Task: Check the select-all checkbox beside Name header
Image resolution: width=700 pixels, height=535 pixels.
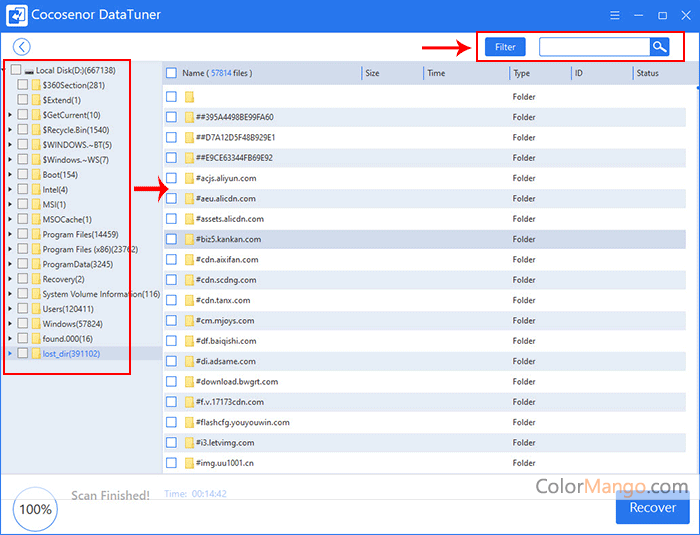Action: point(171,73)
